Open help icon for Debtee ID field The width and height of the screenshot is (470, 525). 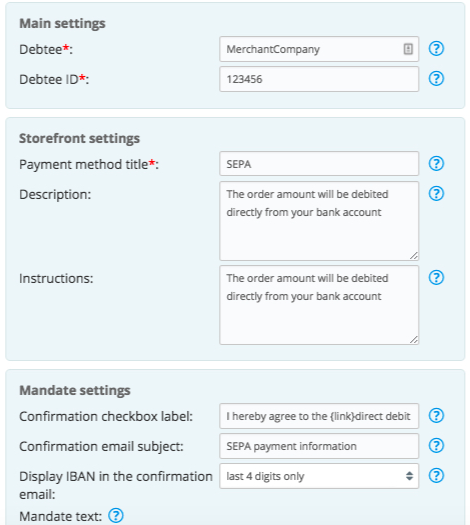(436, 79)
